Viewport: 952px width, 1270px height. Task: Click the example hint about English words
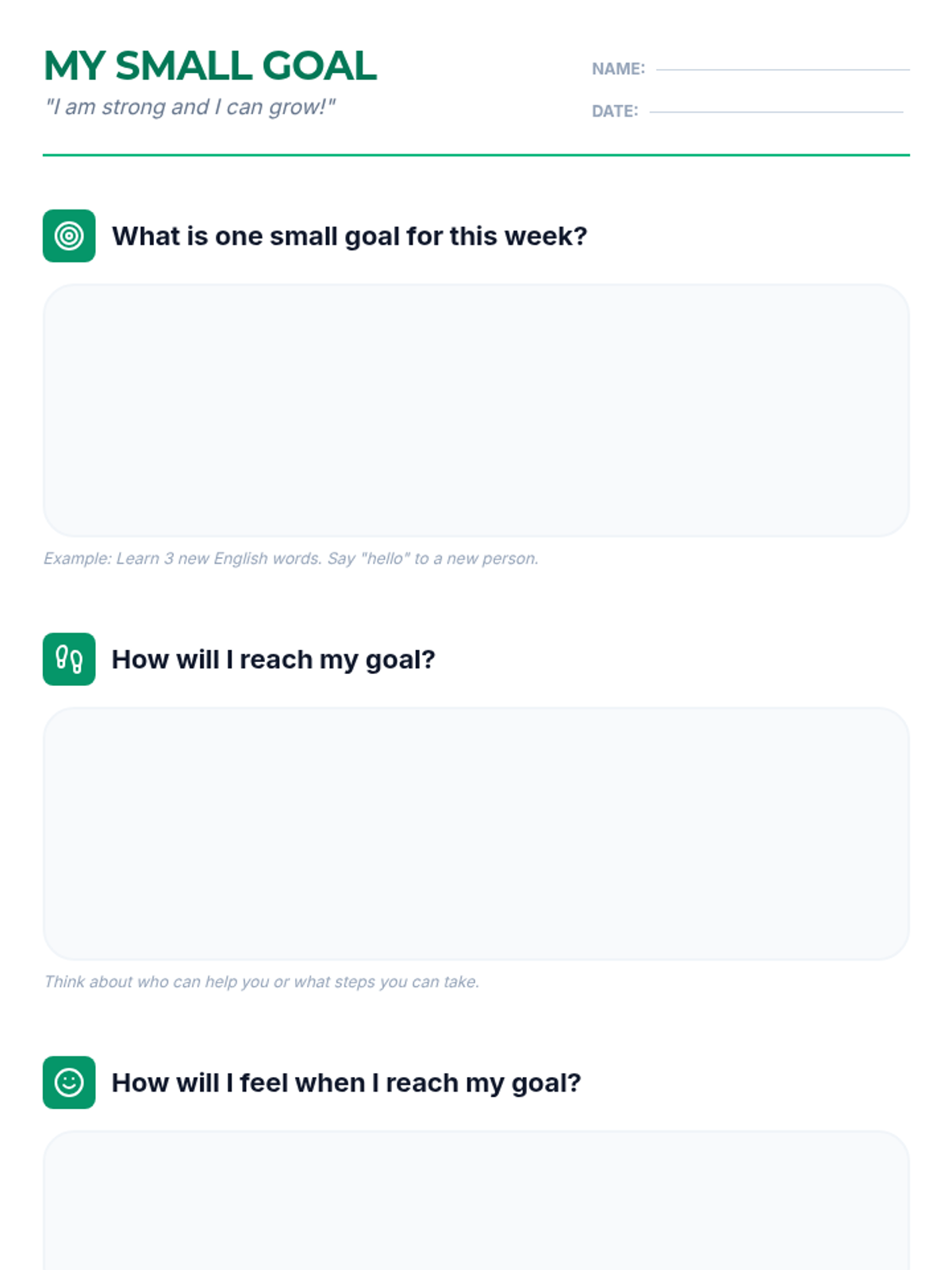point(291,558)
